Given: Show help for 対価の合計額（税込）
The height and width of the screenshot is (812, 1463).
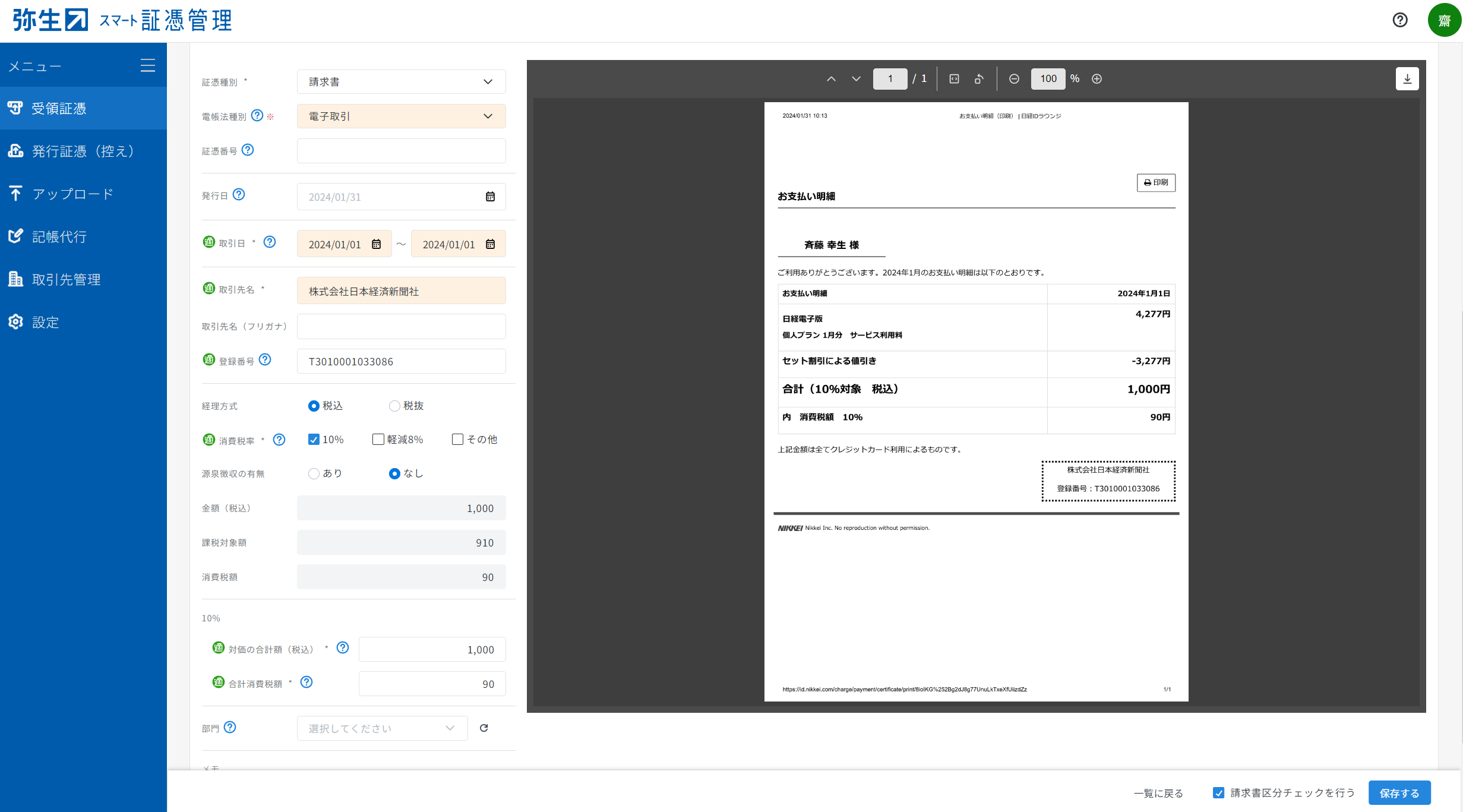Looking at the screenshot, I should click(343, 647).
